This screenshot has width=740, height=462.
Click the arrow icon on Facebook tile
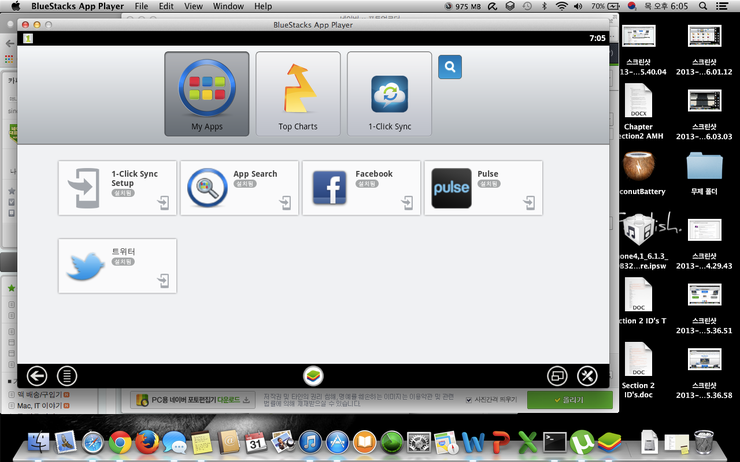pyautogui.click(x=407, y=203)
